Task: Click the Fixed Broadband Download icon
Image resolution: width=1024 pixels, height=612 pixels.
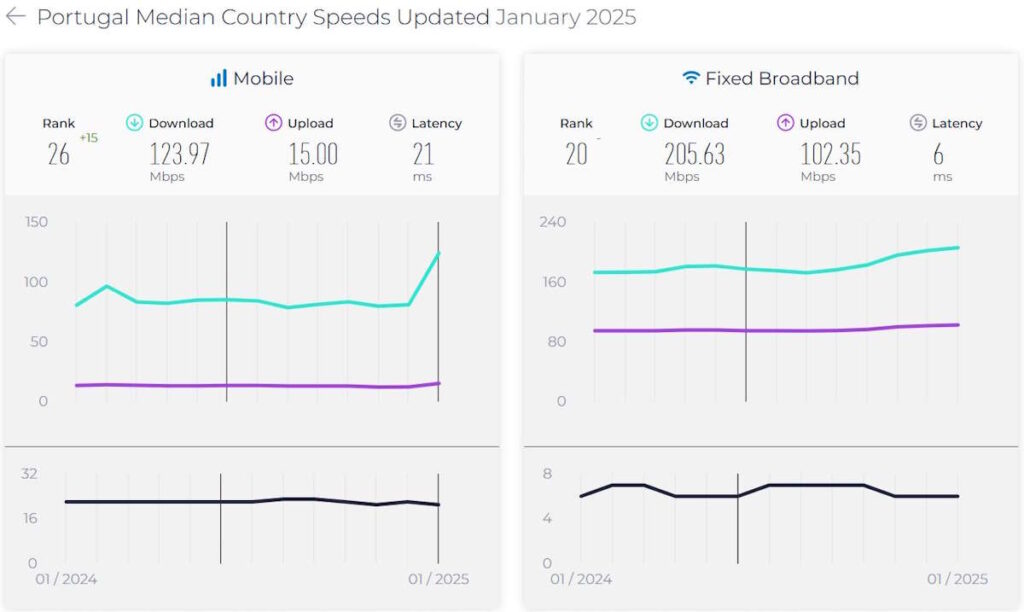Action: click(649, 123)
